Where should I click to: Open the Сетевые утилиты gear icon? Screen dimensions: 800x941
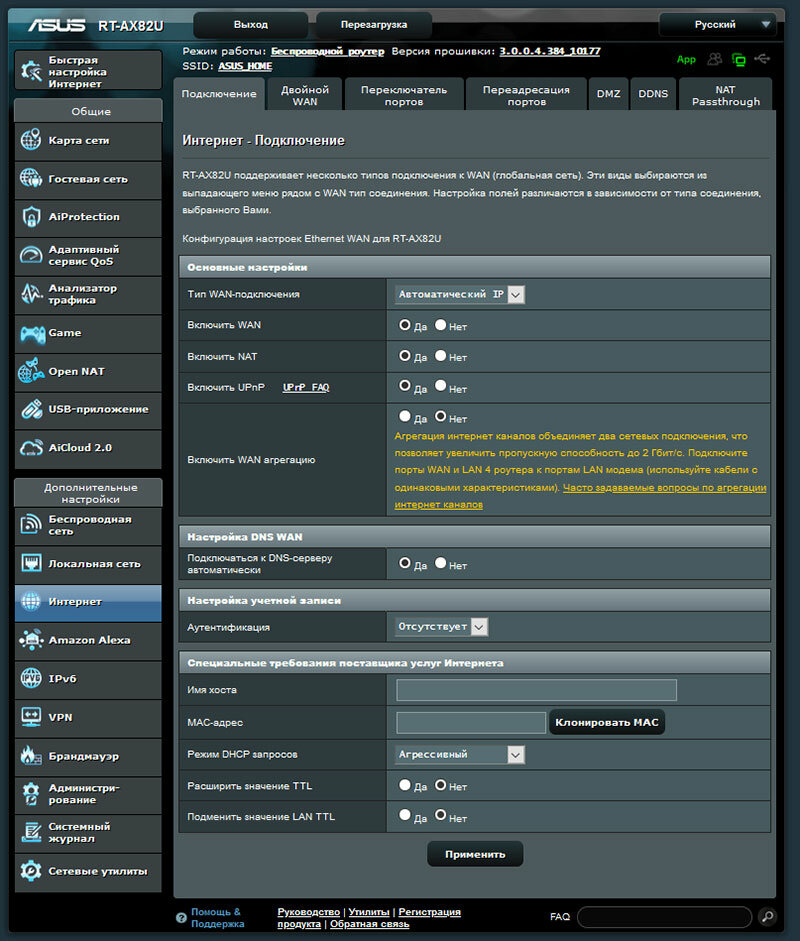31,870
